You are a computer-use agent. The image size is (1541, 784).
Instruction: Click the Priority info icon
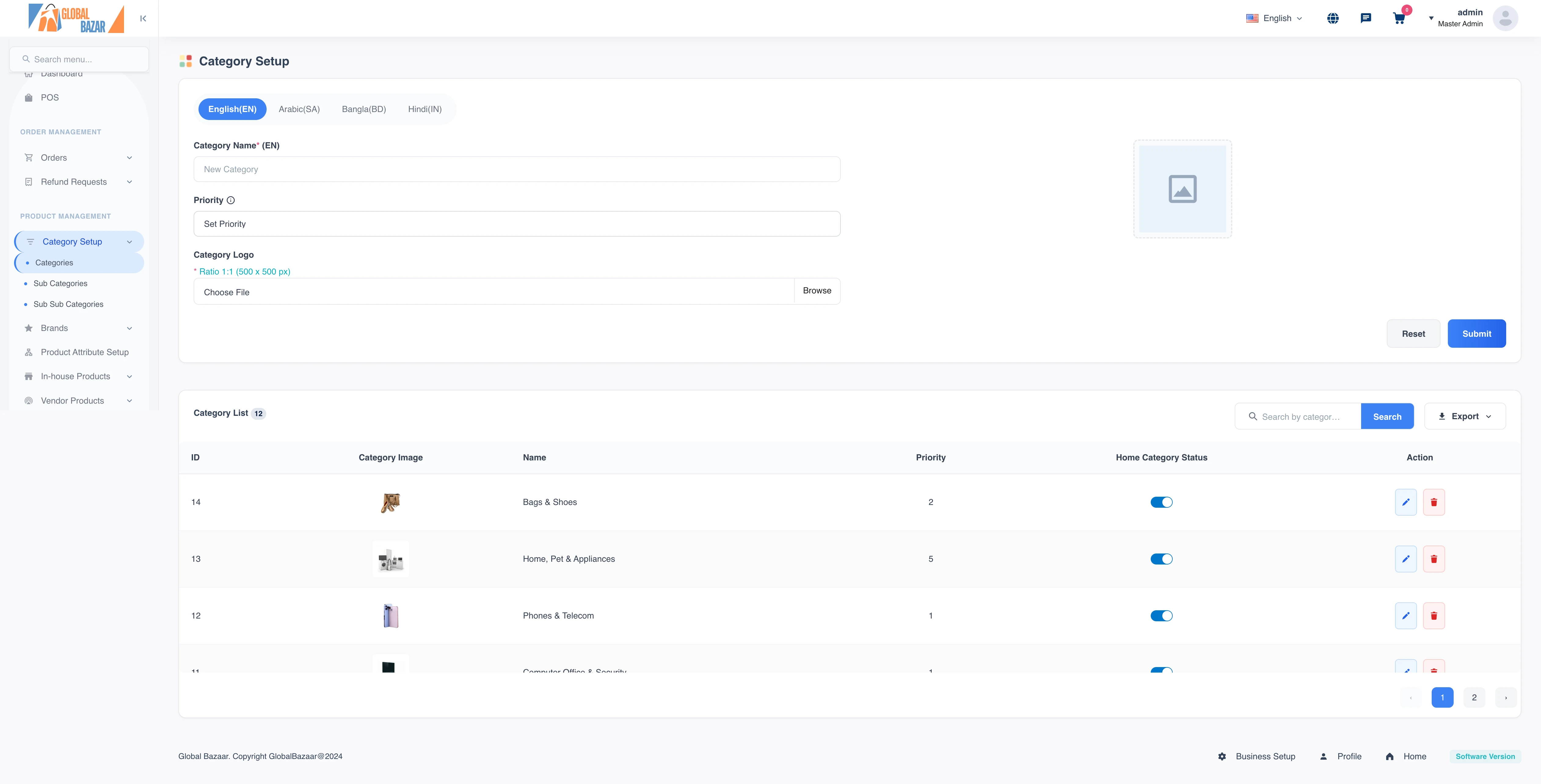(231, 200)
